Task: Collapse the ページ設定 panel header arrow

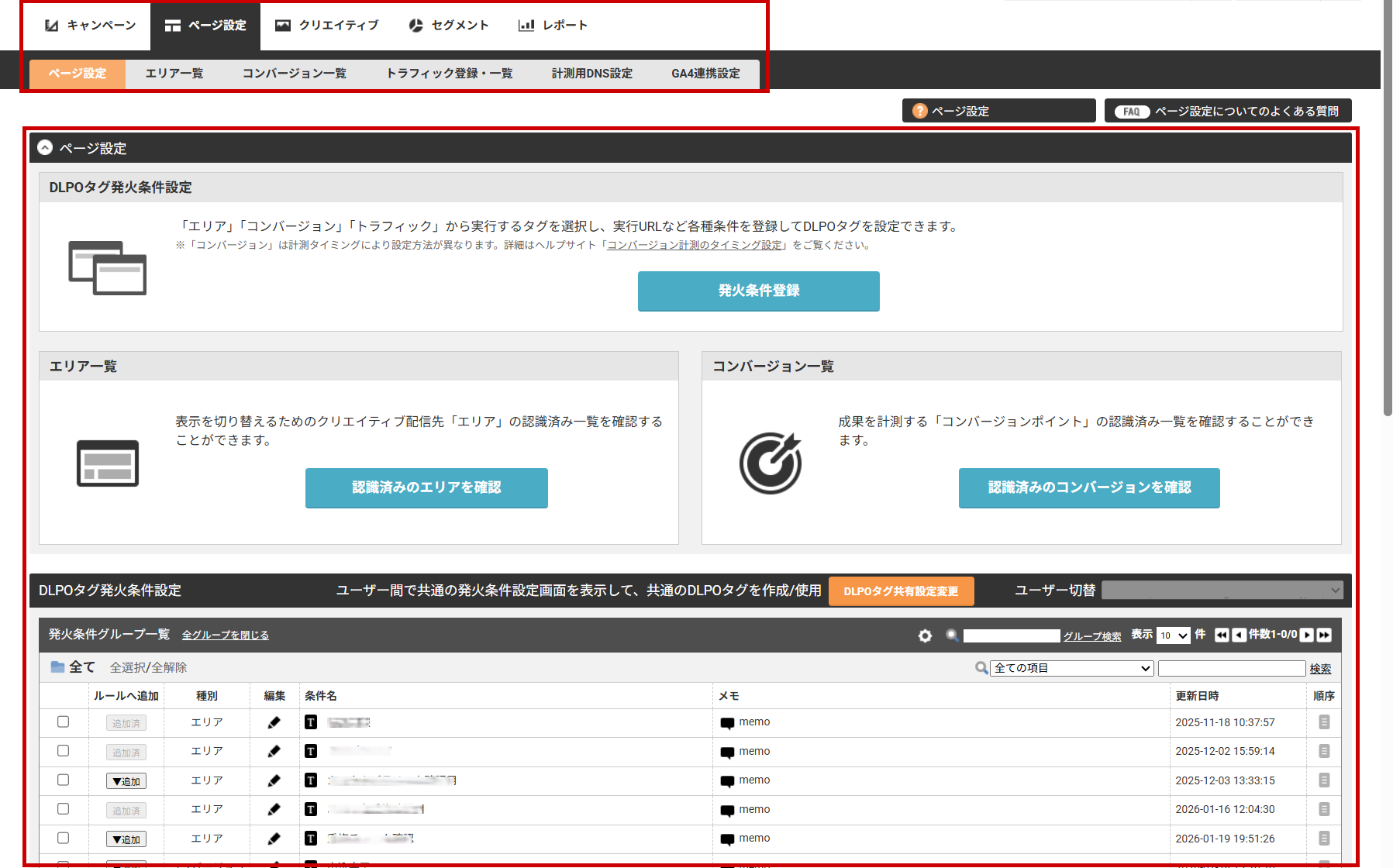Action: click(45, 147)
